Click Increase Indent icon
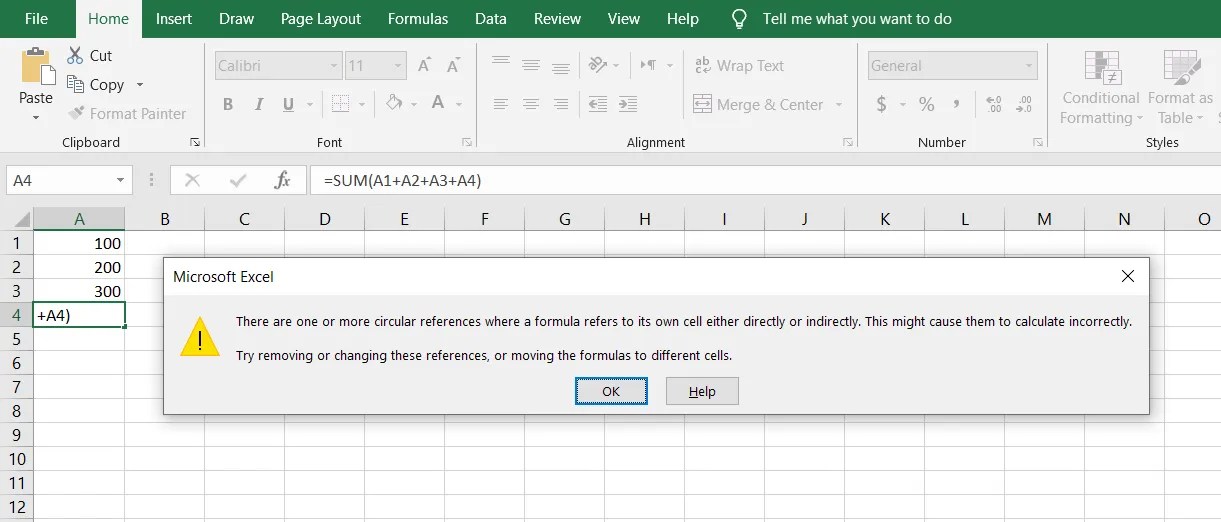The image size is (1221, 522). pyautogui.click(x=628, y=104)
